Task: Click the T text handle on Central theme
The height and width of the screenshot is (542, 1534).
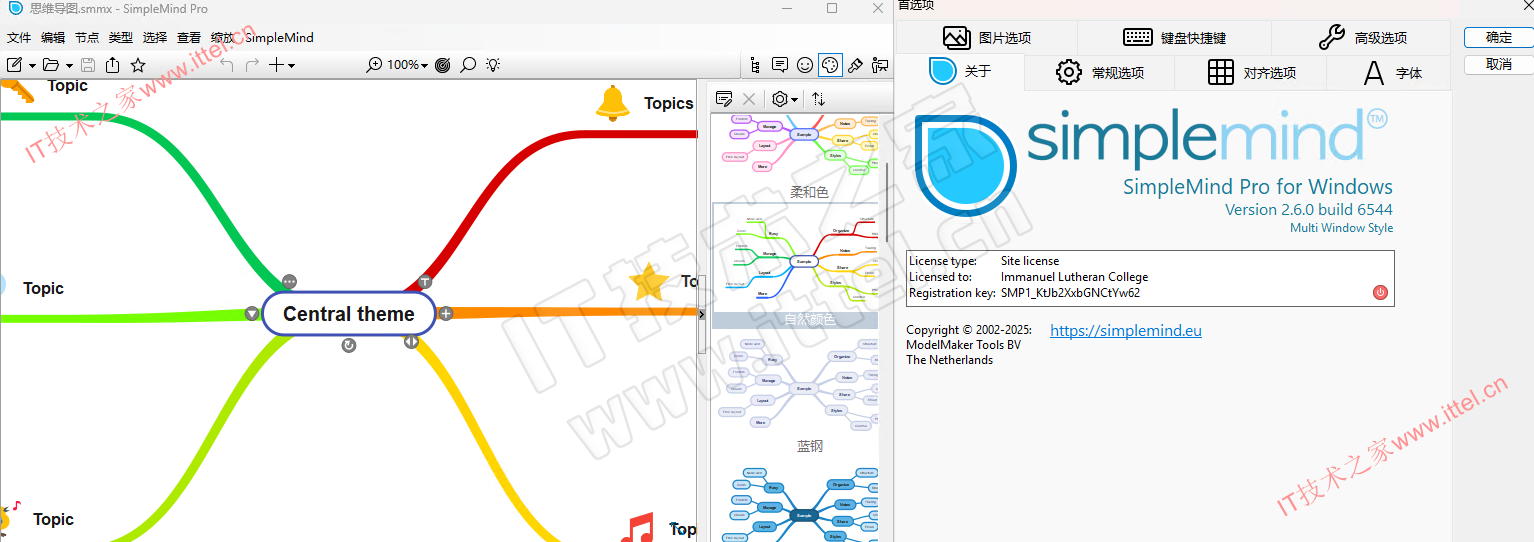Action: pos(425,281)
